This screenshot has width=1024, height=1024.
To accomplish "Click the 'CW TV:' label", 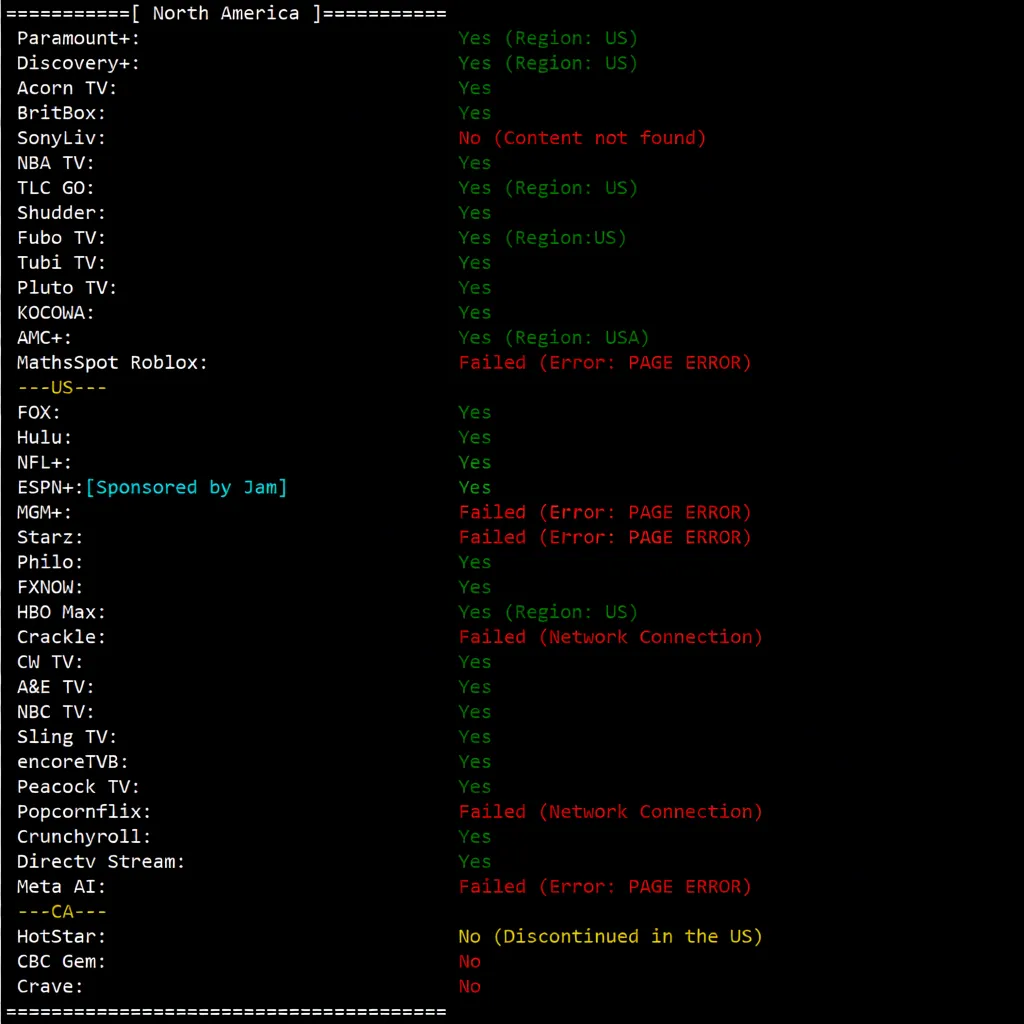I will pos(50,662).
